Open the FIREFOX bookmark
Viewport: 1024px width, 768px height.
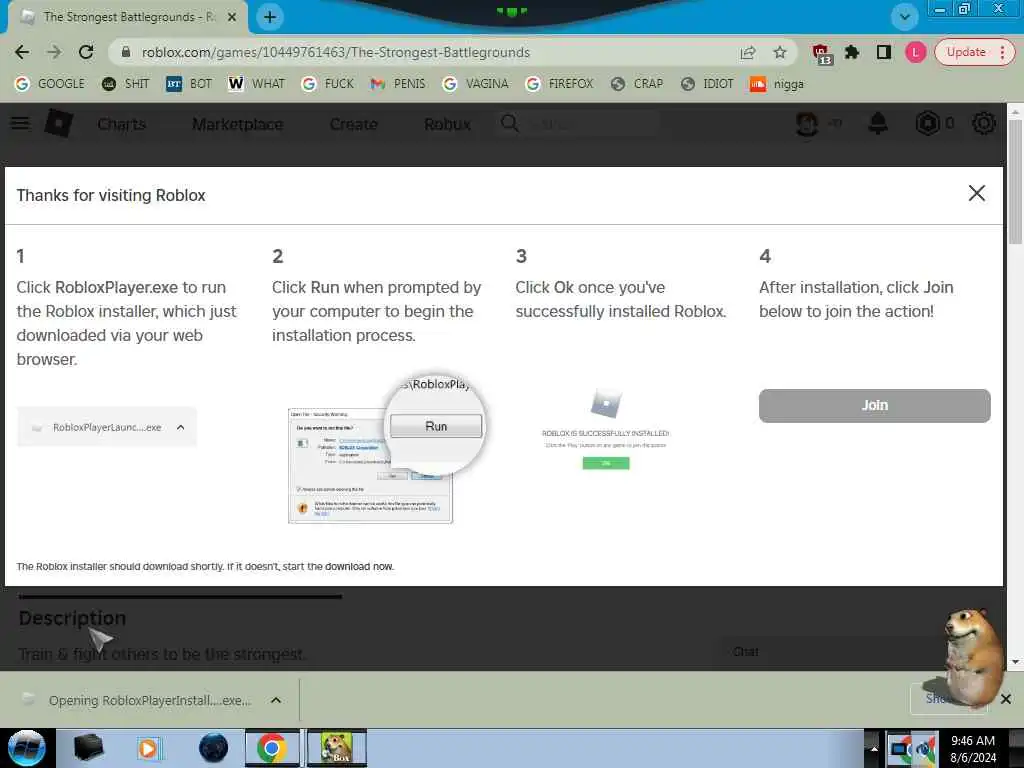pyautogui.click(x=560, y=84)
